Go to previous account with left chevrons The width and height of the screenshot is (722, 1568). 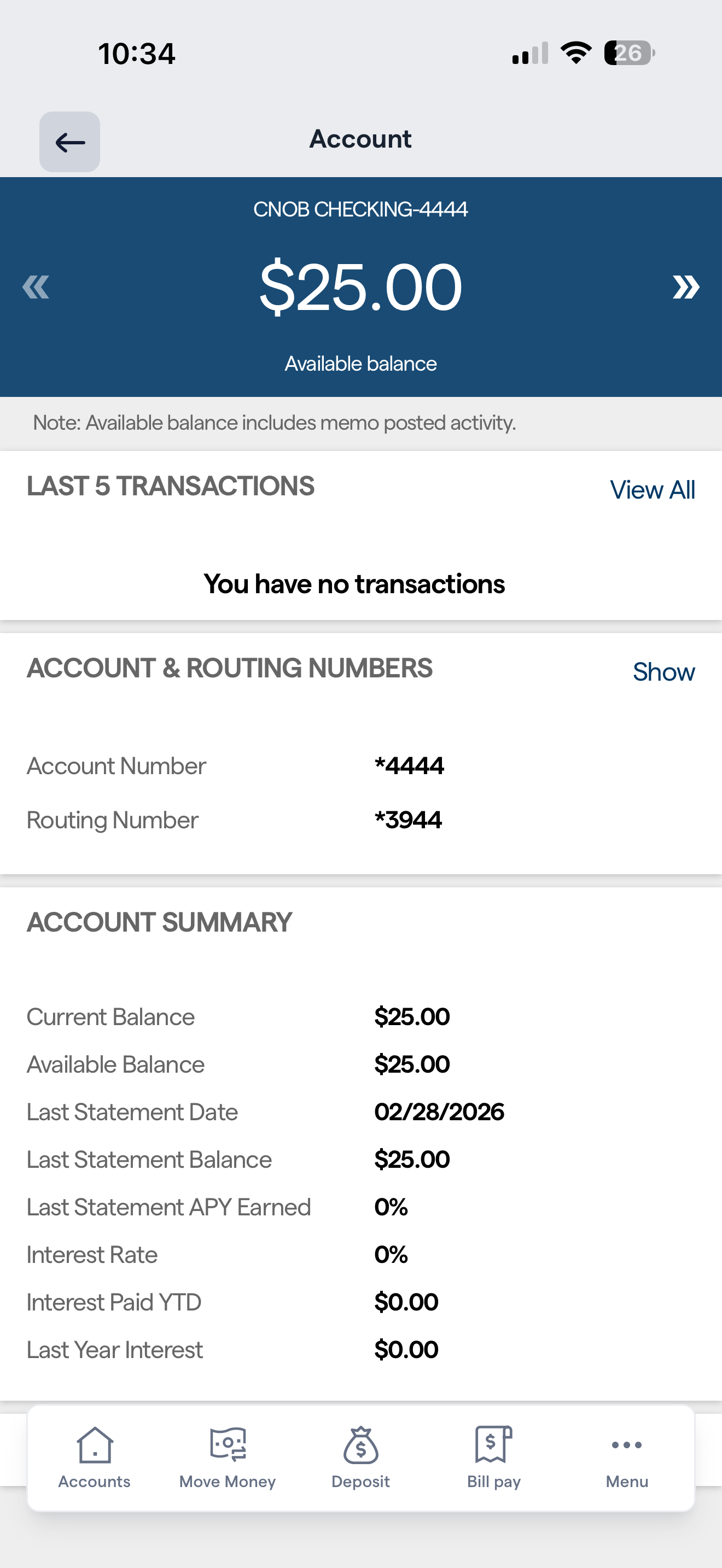pyautogui.click(x=36, y=286)
